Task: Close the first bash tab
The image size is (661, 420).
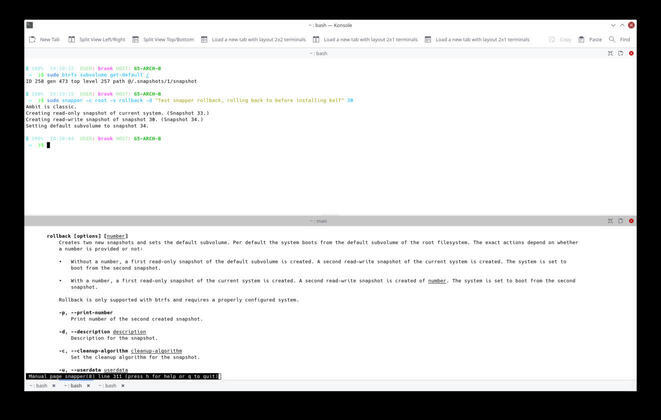Action: [x=54, y=386]
